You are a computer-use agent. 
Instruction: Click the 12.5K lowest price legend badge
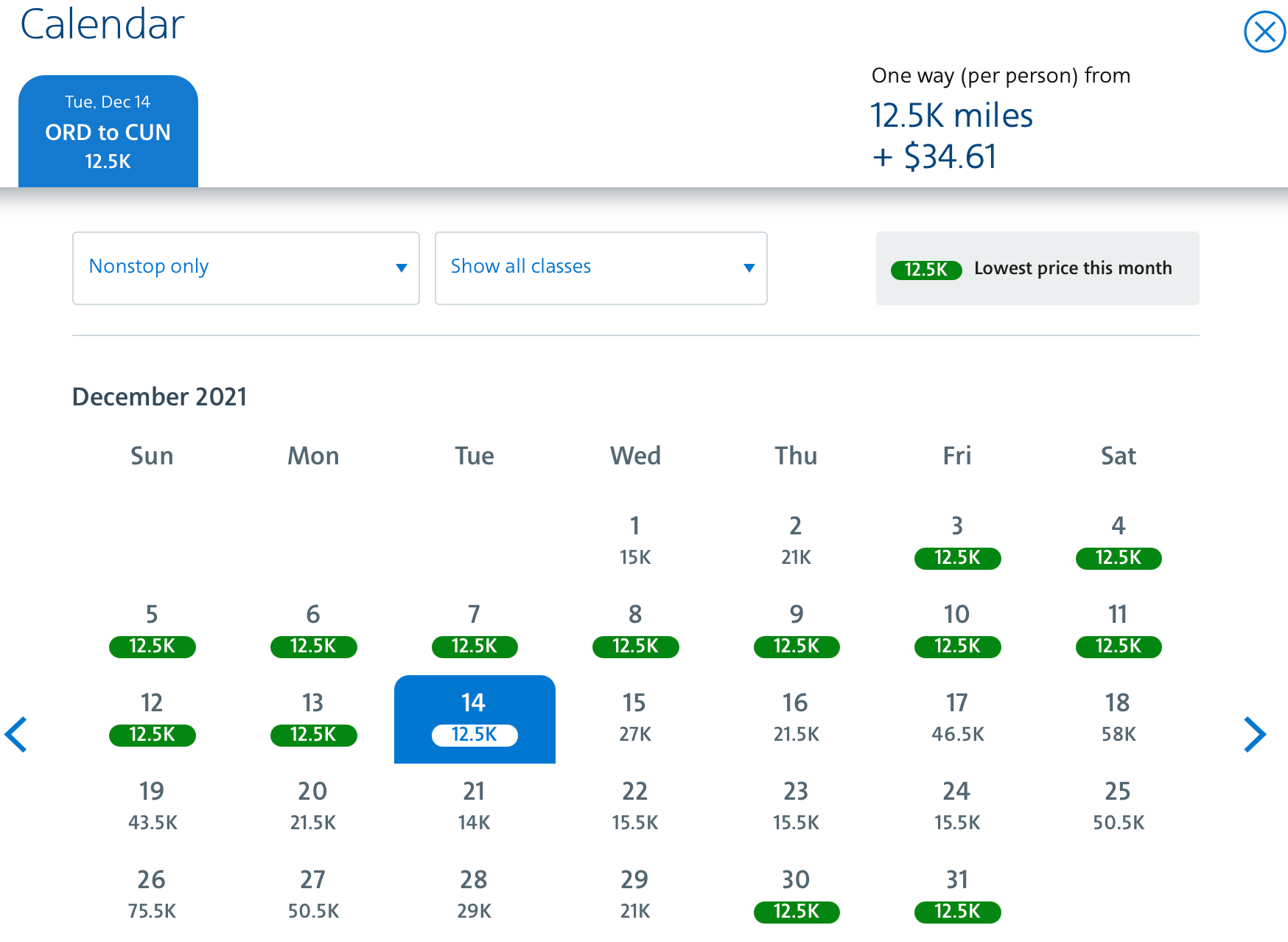click(x=925, y=268)
